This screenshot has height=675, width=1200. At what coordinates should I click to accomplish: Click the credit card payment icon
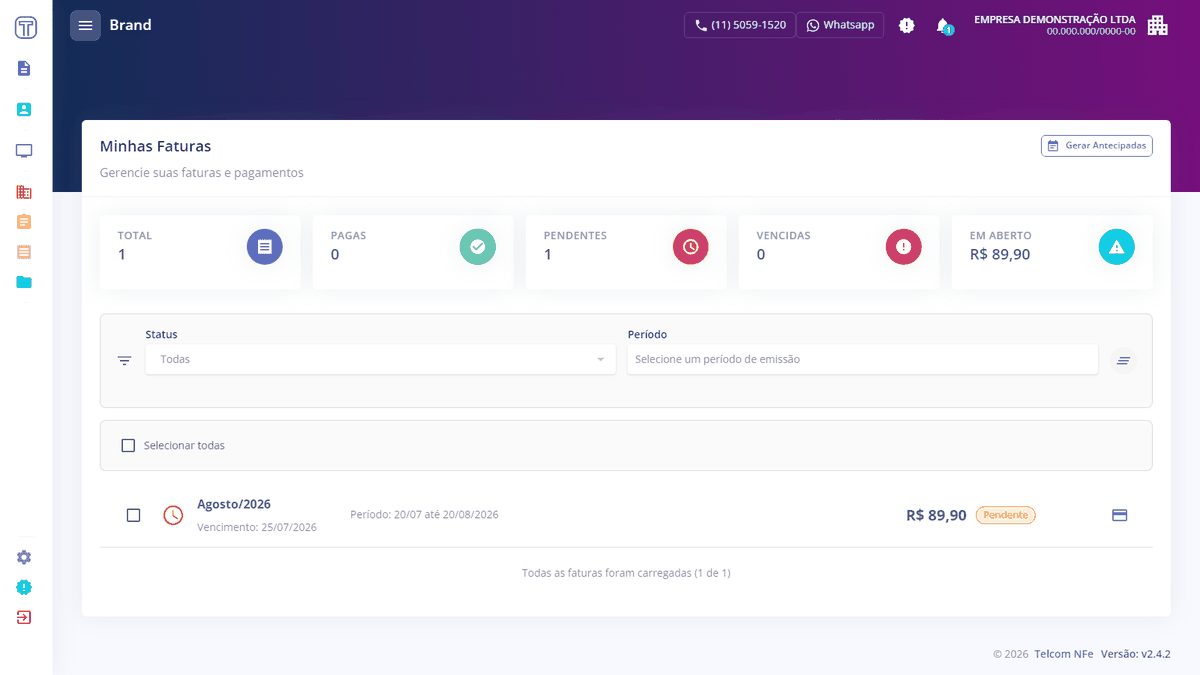coord(1120,515)
